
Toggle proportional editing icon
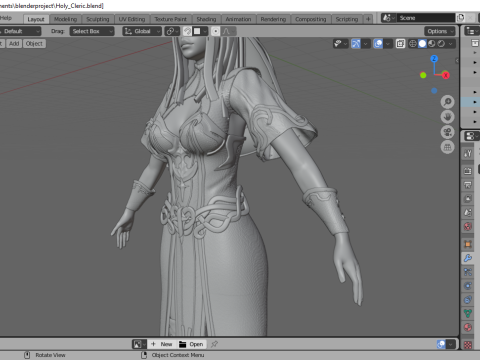tap(216, 31)
